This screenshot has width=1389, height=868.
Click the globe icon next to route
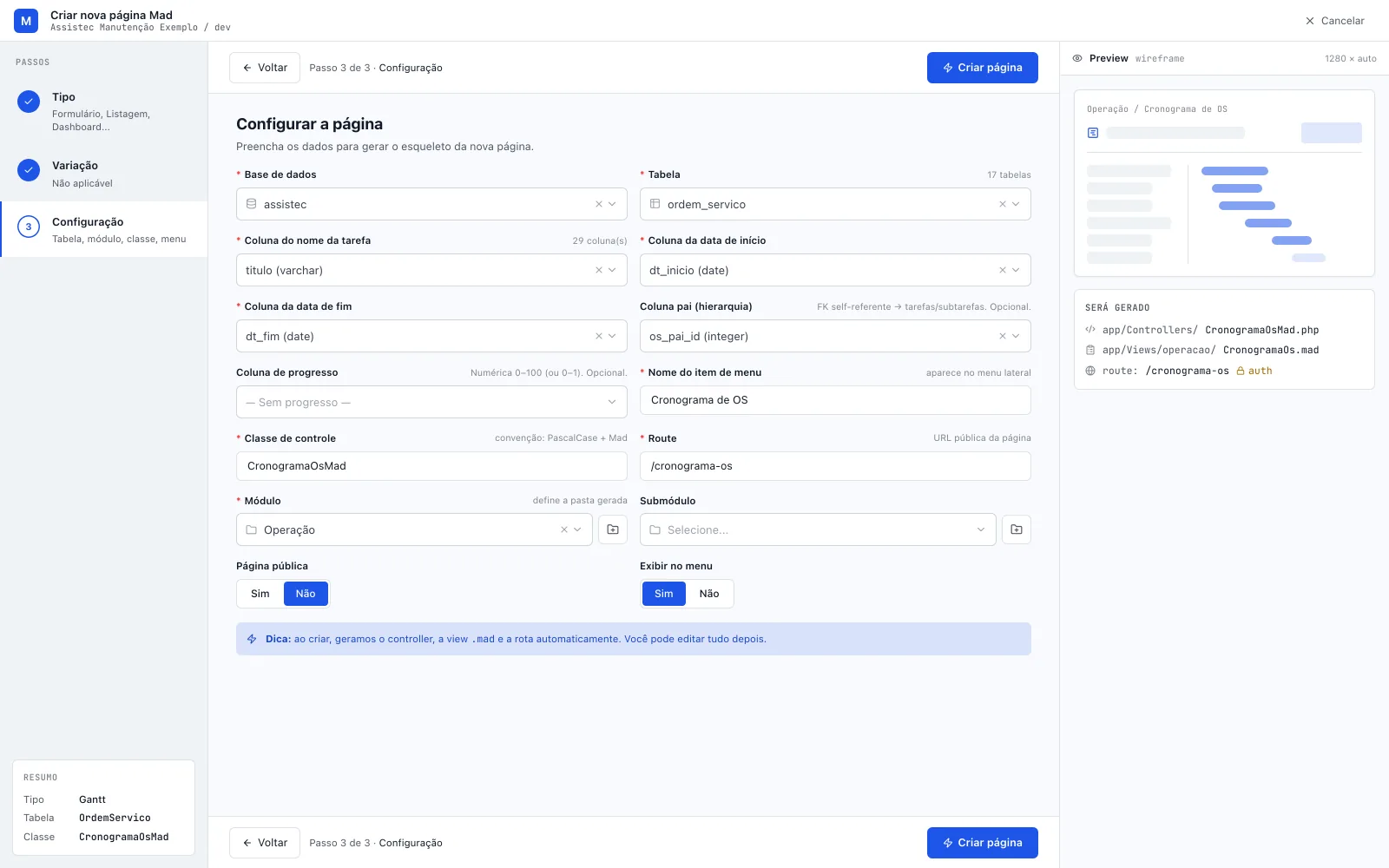click(x=1090, y=371)
